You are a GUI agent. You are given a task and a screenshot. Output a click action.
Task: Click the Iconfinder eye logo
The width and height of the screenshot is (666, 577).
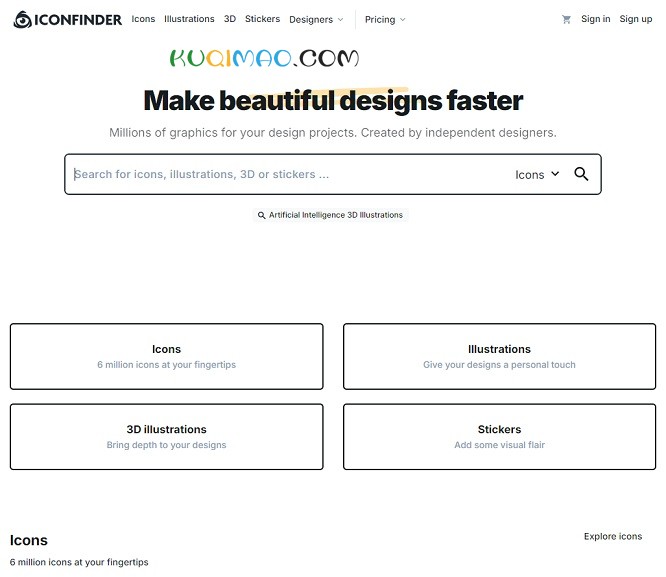pos(23,20)
